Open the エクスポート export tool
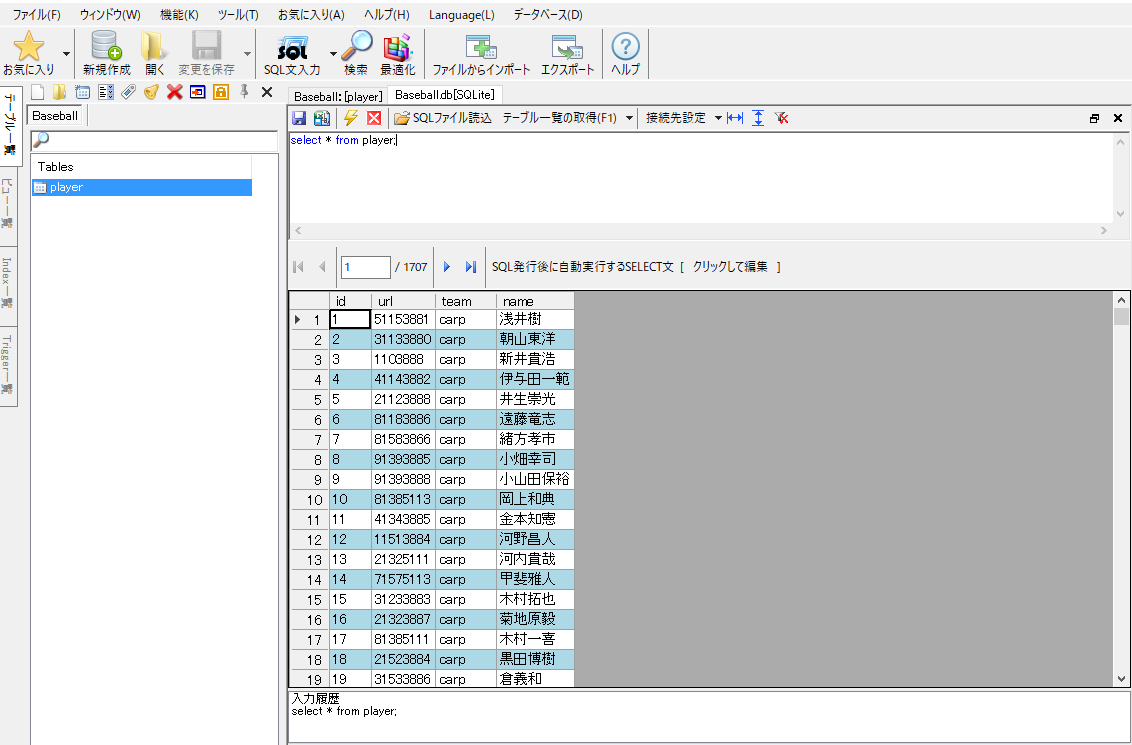 (566, 52)
